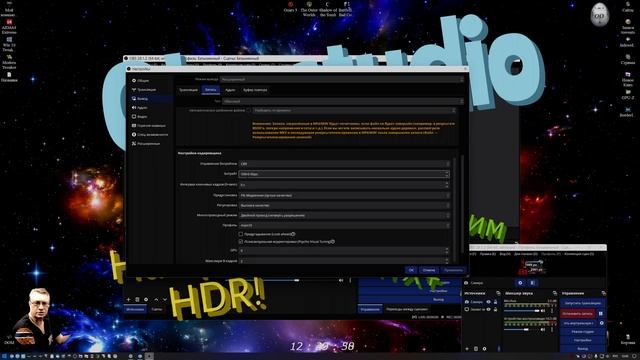Move the source up in the back OBS window
Screen dimensions: 640x360
tap(156, 299)
